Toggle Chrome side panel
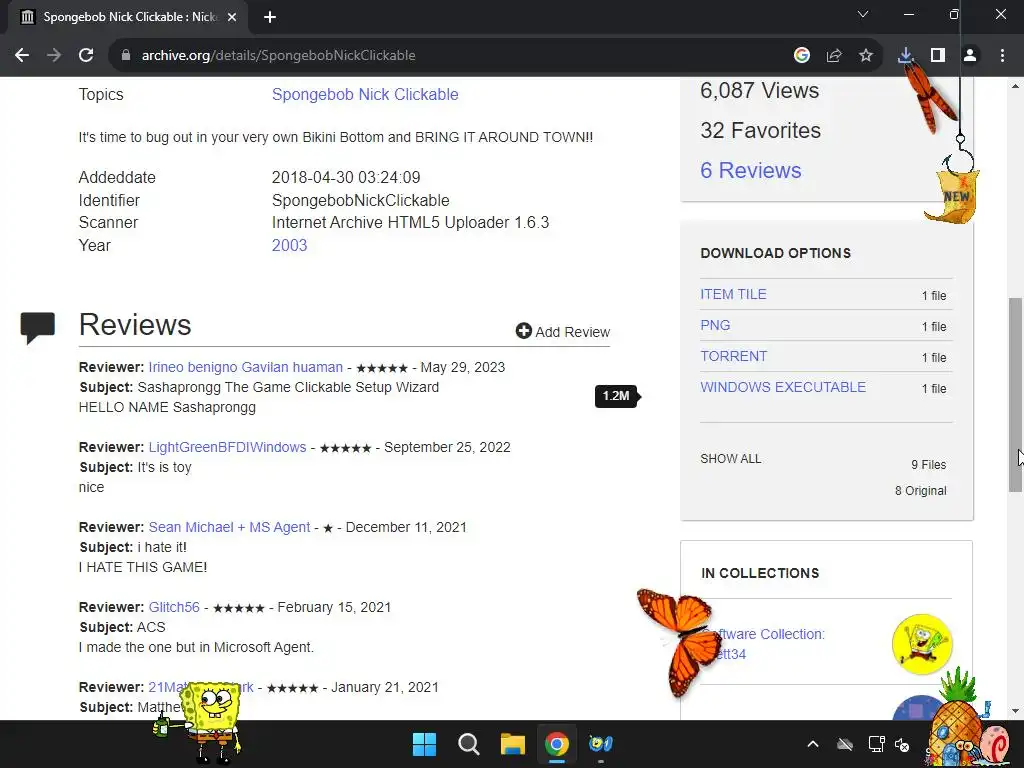This screenshot has height=768, width=1024. (938, 56)
